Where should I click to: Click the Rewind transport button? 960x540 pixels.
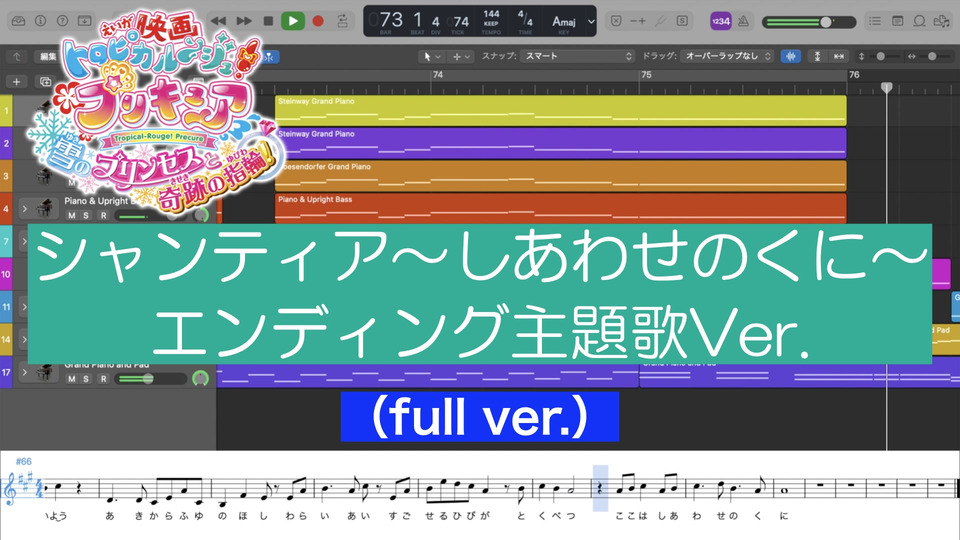[x=218, y=21]
